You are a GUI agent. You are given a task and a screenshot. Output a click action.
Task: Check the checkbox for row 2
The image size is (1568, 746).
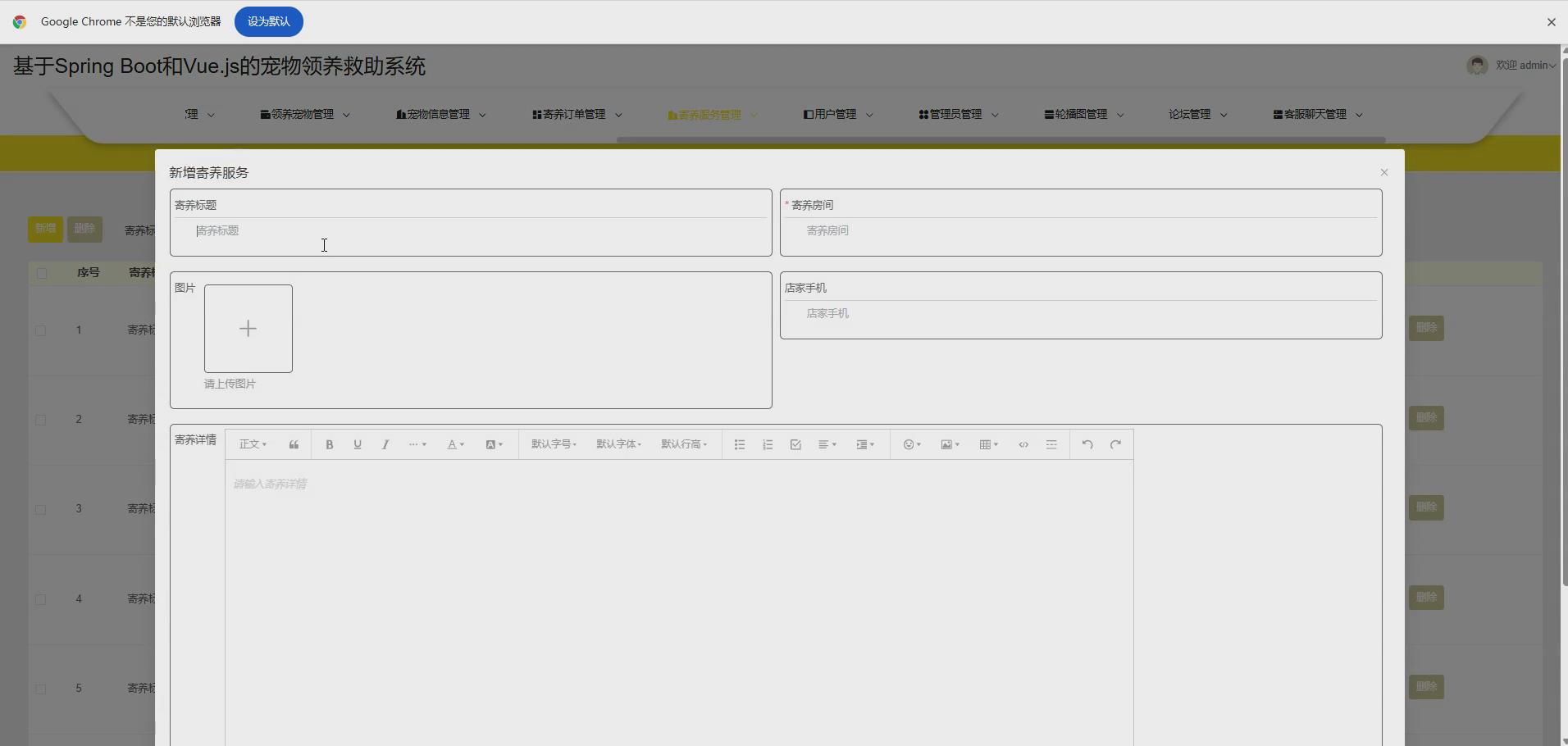click(40, 420)
